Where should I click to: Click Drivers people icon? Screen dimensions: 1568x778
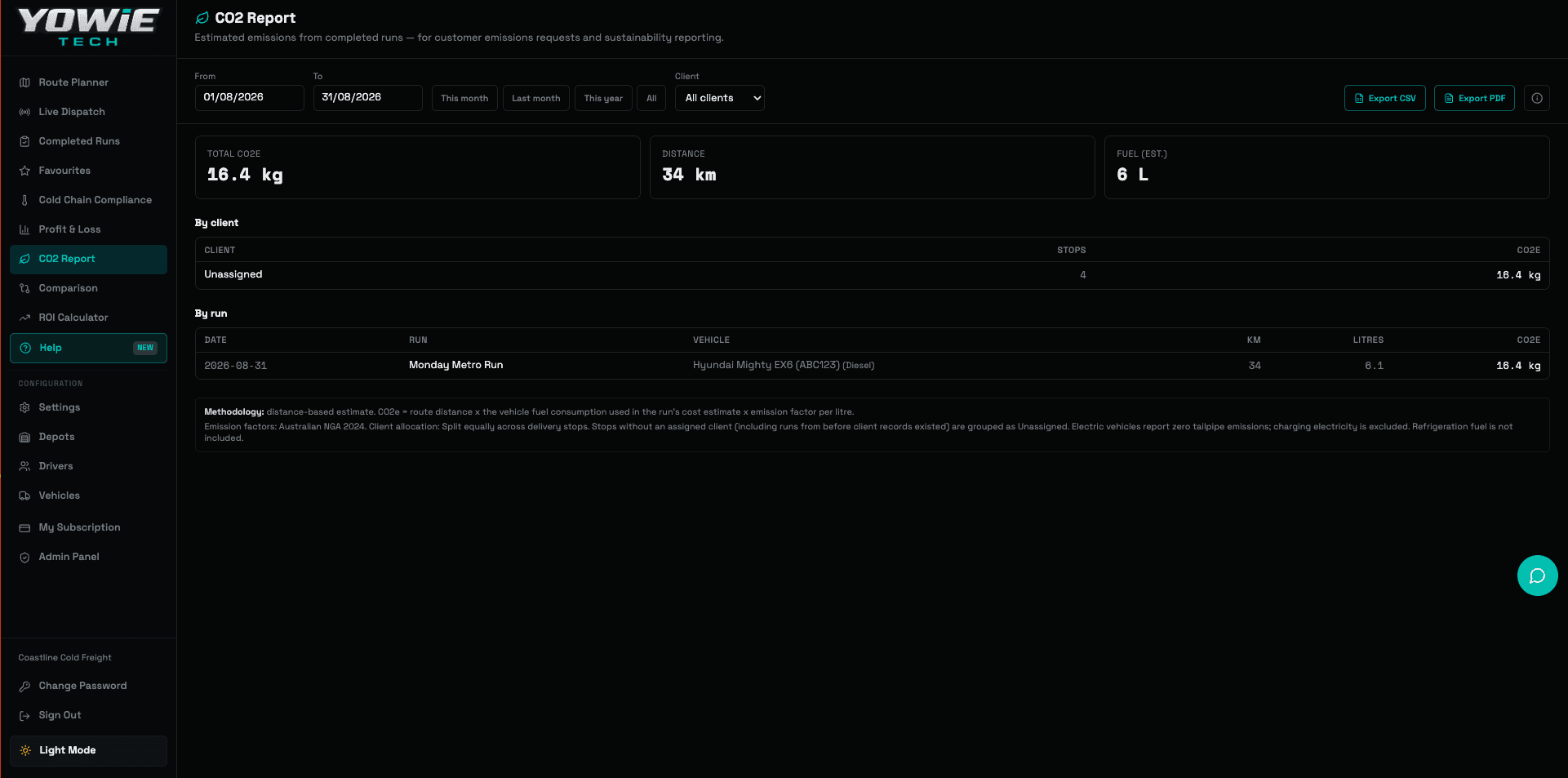pyautogui.click(x=24, y=466)
